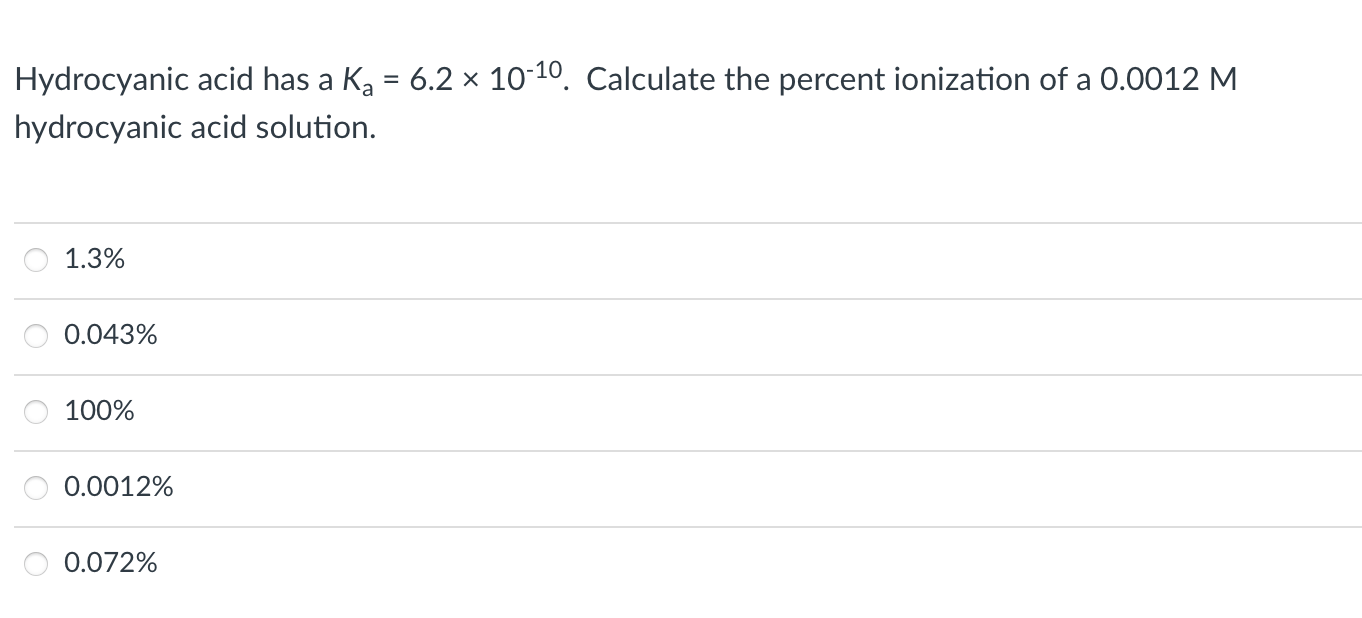Click the answer text 0.072%
The height and width of the screenshot is (618, 1362).
tap(110, 563)
